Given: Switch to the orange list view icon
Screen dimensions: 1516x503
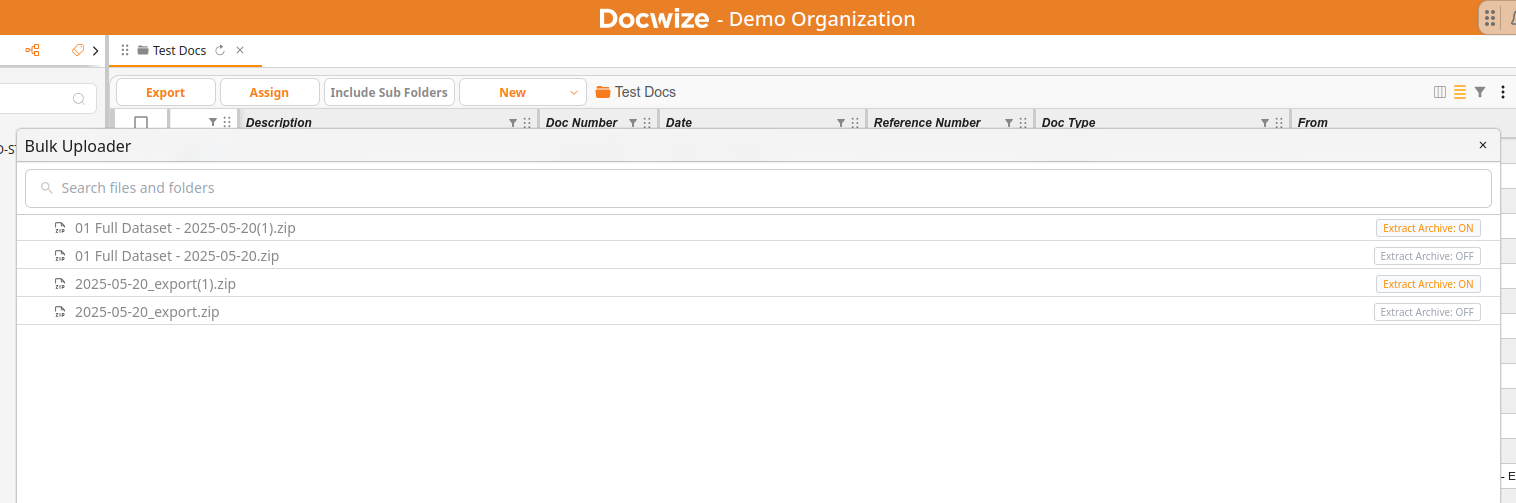Looking at the screenshot, I should pyautogui.click(x=1460, y=92).
